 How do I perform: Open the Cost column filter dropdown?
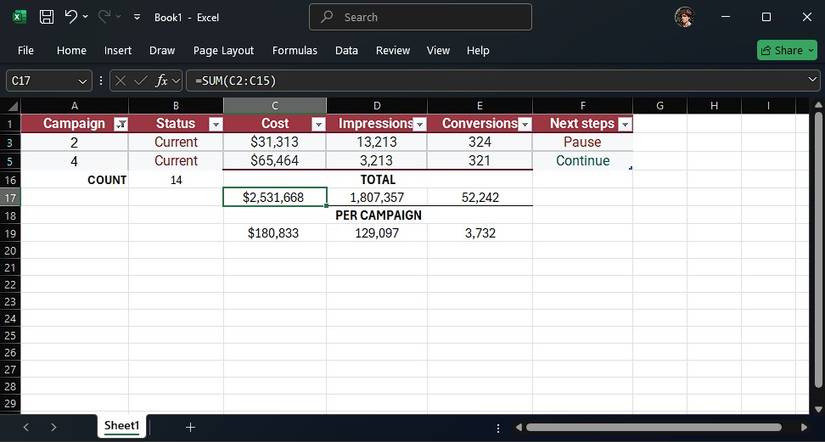(x=319, y=124)
